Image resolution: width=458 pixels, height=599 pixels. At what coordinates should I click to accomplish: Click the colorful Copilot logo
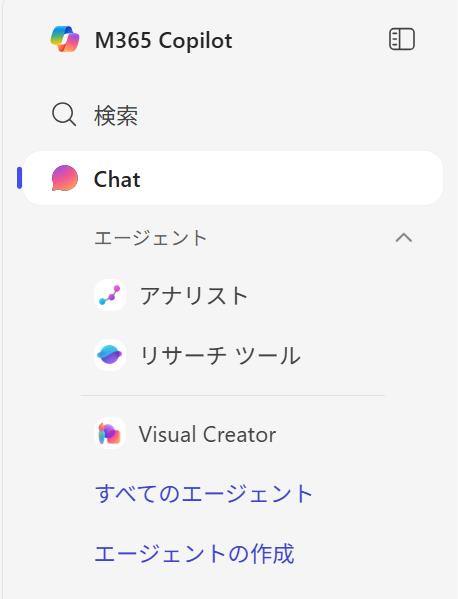point(65,39)
